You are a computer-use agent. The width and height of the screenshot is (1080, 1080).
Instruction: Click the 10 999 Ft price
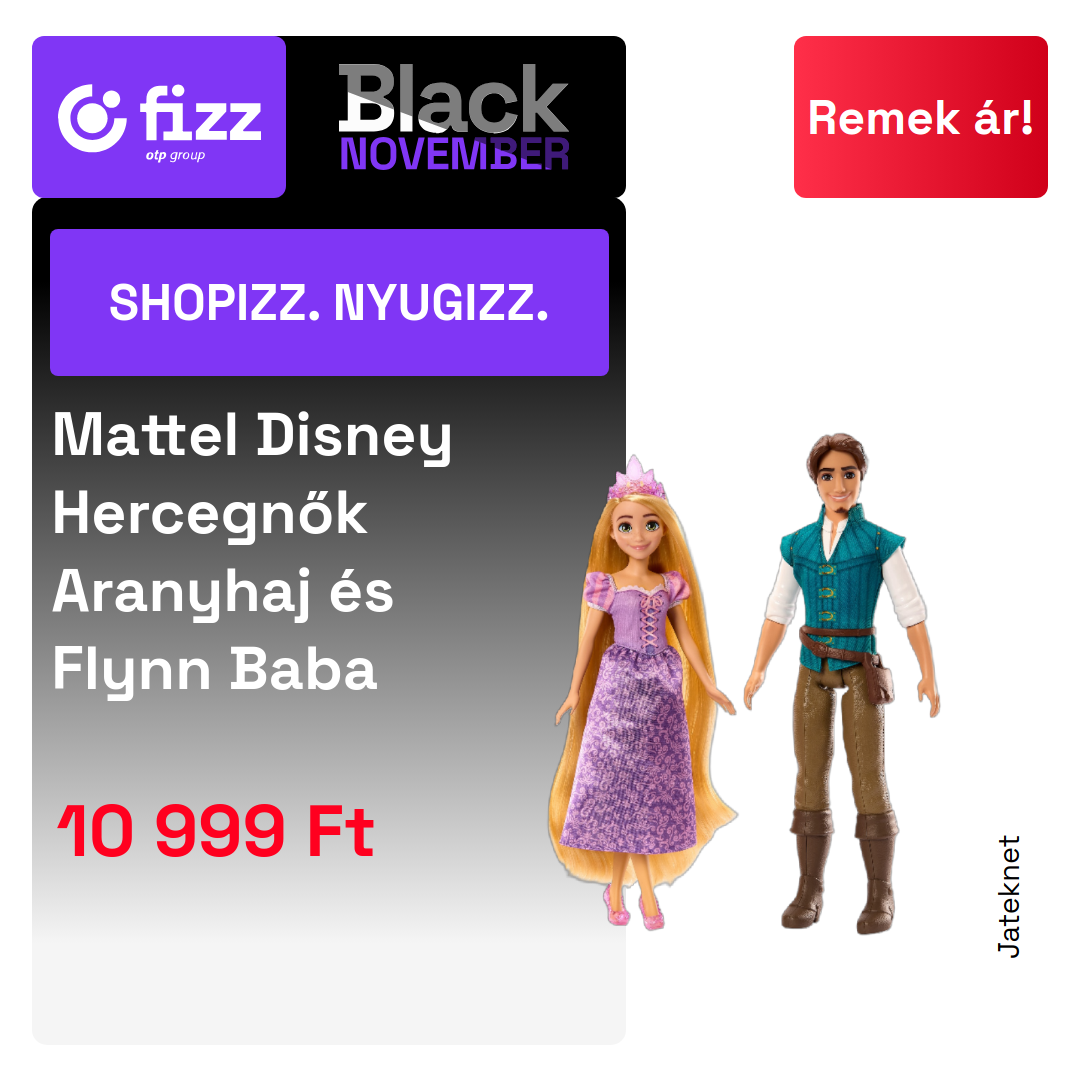[x=216, y=831]
